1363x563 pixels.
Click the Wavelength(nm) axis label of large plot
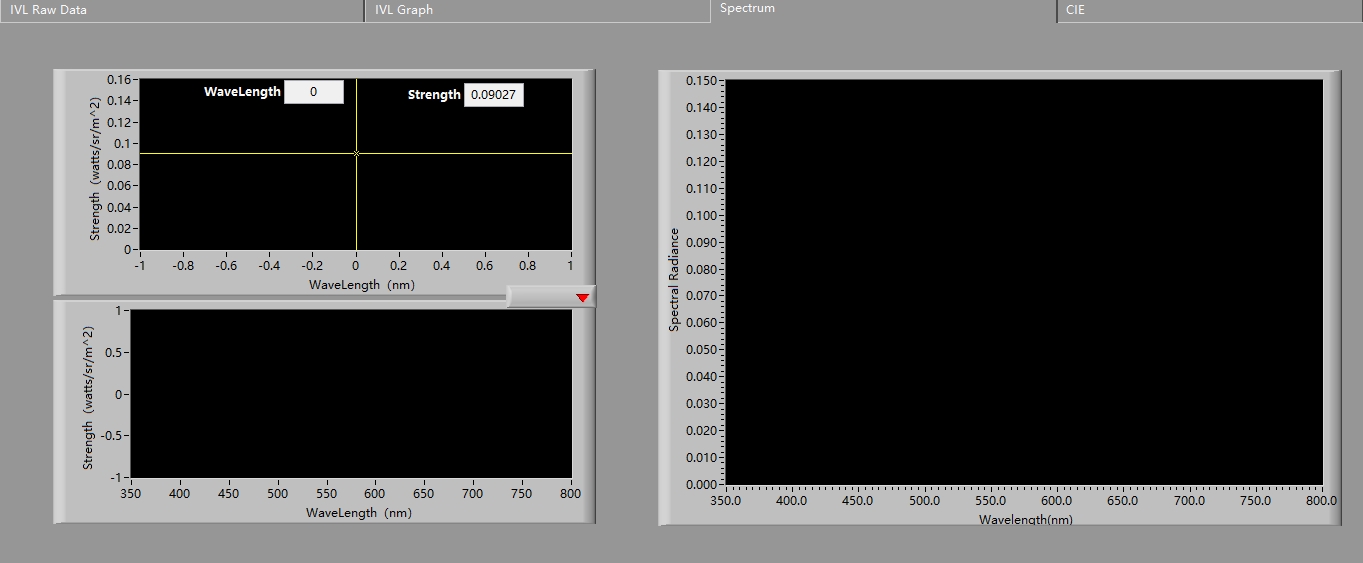(1025, 520)
